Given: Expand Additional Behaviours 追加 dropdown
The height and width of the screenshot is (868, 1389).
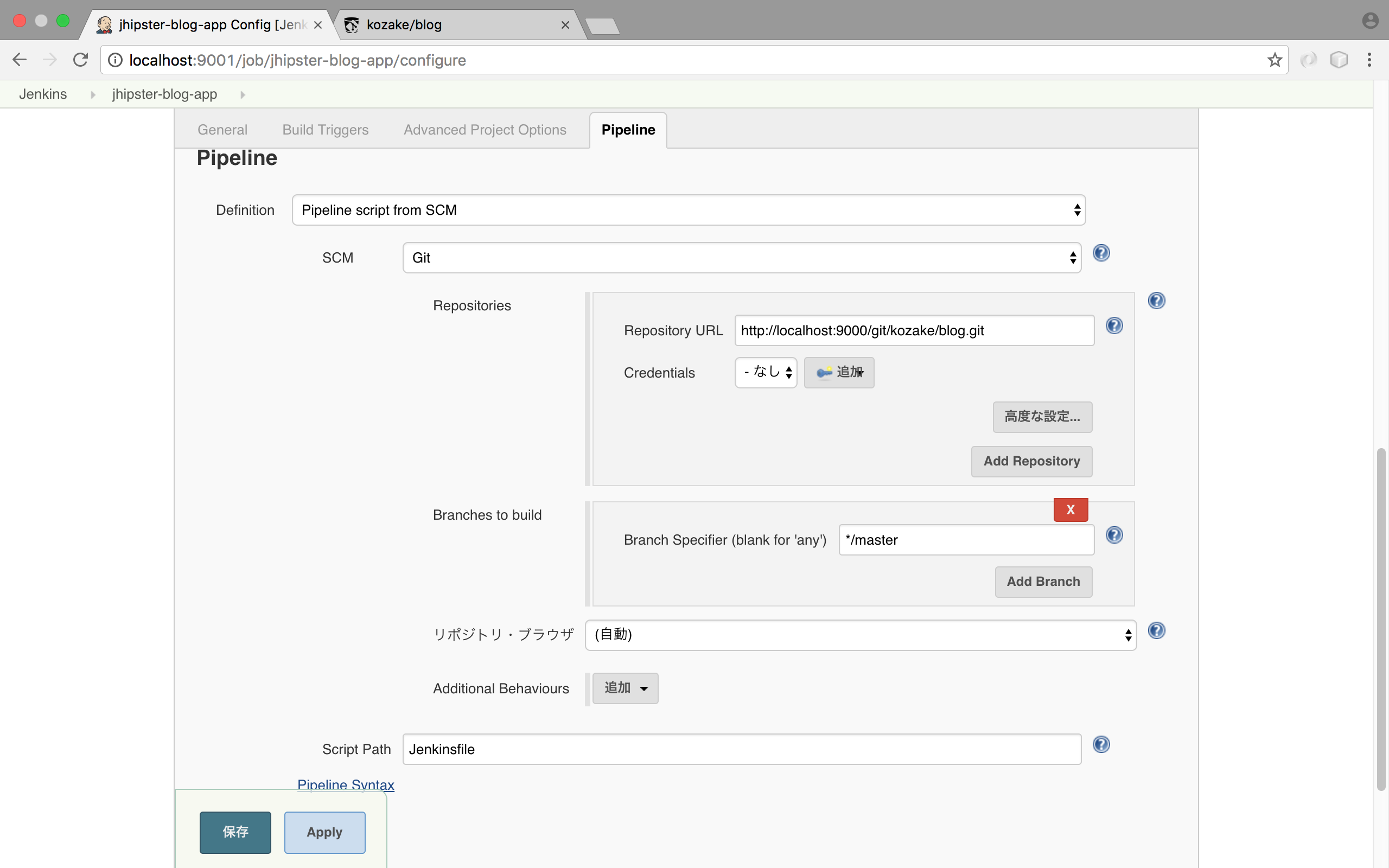Looking at the screenshot, I should pyautogui.click(x=625, y=688).
